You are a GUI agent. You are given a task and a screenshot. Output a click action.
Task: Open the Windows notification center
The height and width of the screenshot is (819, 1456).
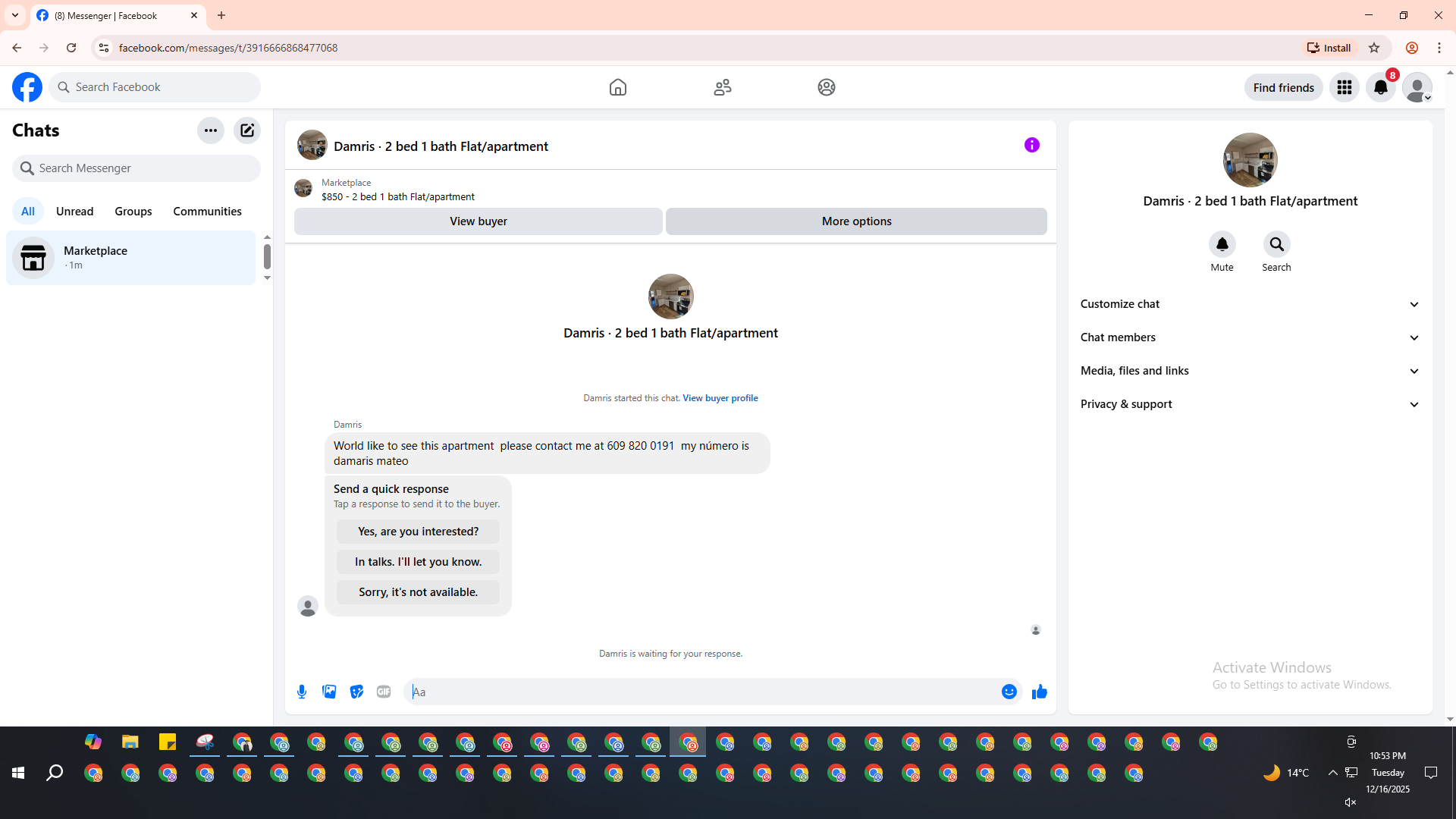coord(1431,773)
